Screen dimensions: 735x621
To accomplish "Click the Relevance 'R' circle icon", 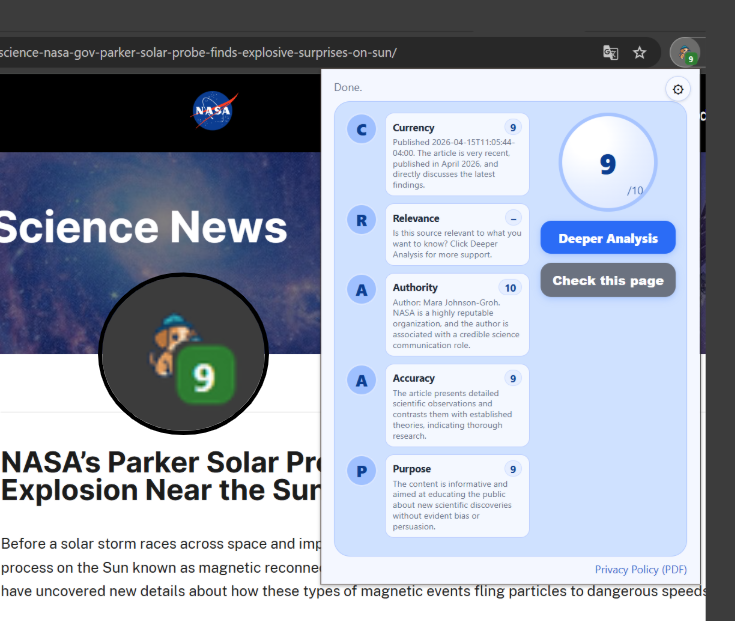I will click(x=361, y=219).
